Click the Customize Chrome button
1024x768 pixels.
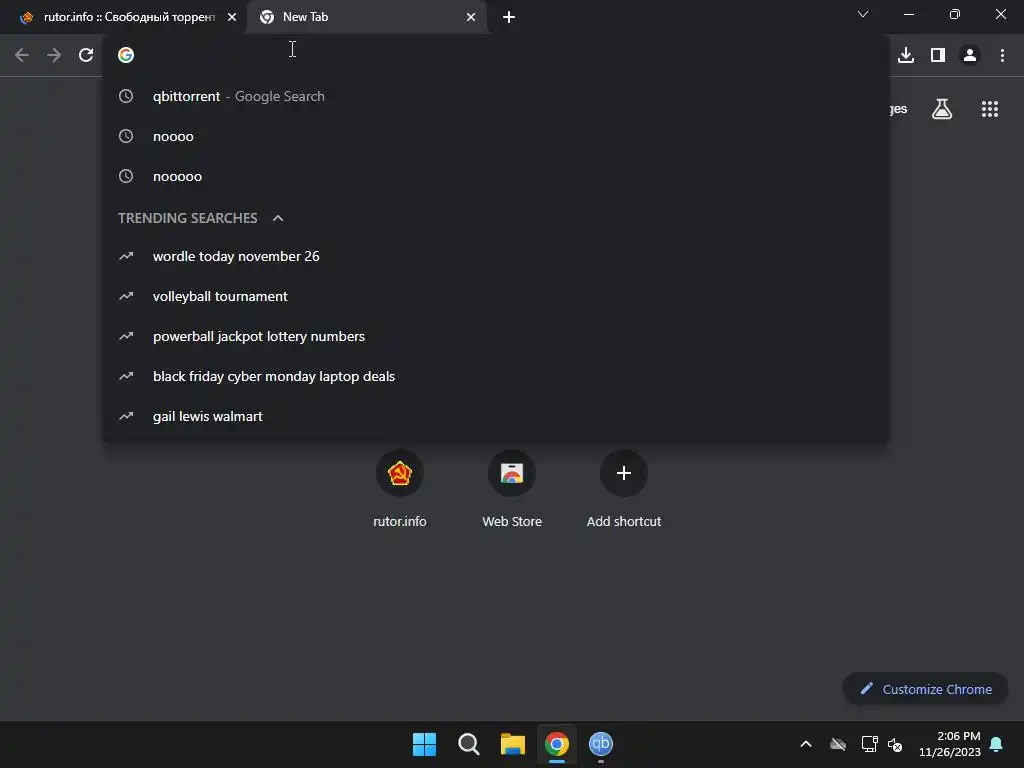(x=925, y=689)
